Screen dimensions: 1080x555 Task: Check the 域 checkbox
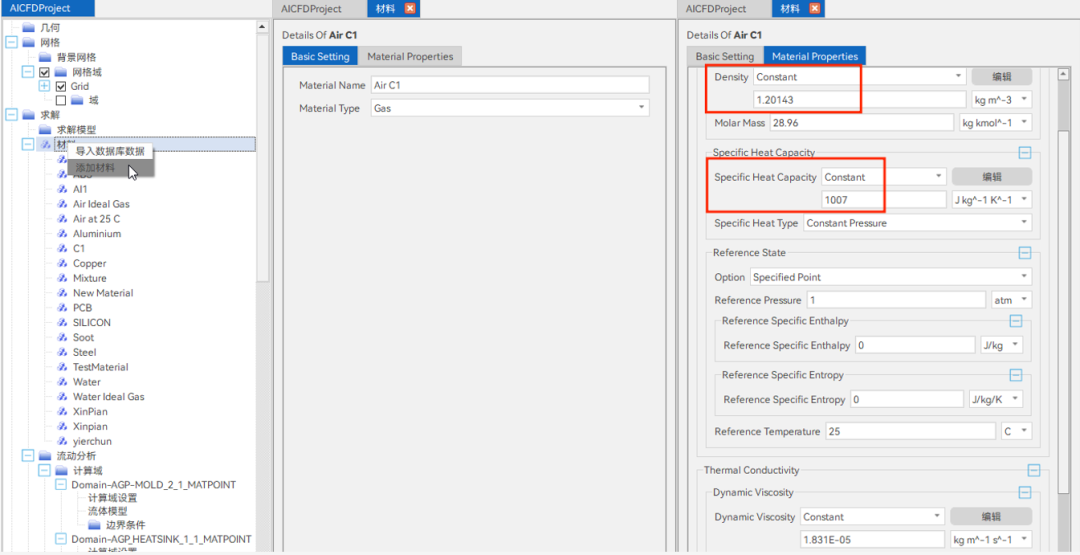pos(61,101)
